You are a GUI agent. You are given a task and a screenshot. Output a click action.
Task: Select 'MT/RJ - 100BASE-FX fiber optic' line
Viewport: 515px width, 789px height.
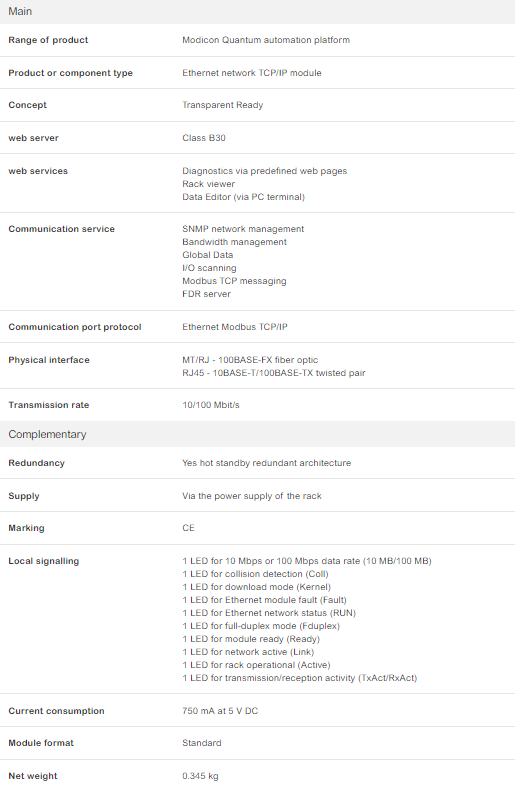(250, 360)
